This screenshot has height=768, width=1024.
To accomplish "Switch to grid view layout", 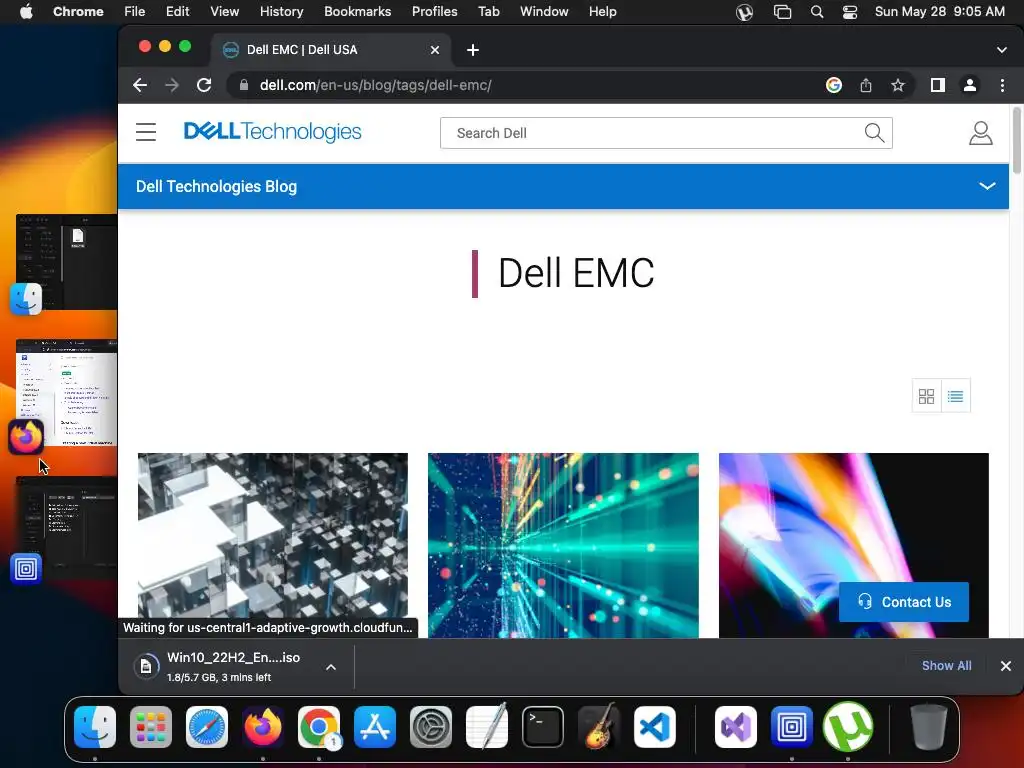I will pyautogui.click(x=926, y=396).
